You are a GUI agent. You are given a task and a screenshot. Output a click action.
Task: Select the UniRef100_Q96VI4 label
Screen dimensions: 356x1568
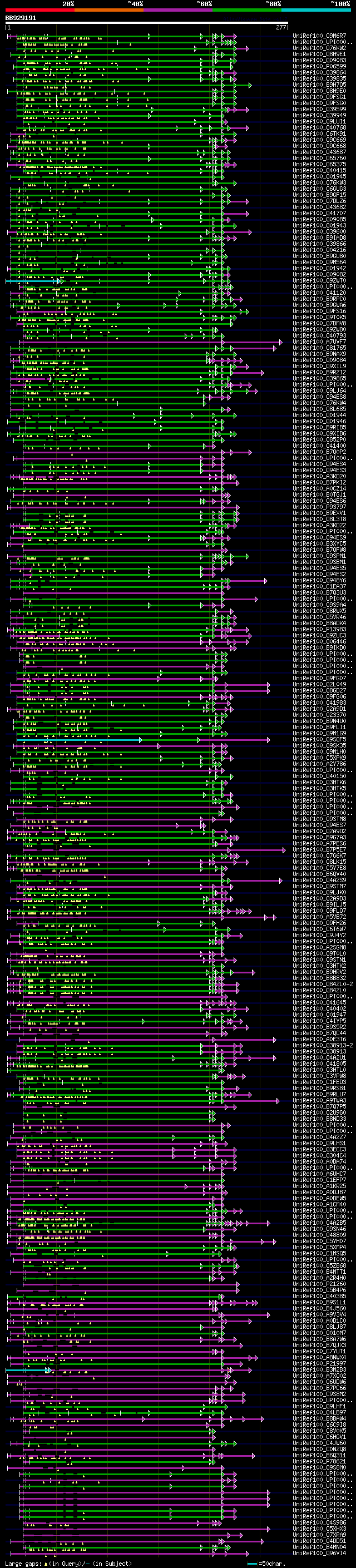tap(319, 1553)
